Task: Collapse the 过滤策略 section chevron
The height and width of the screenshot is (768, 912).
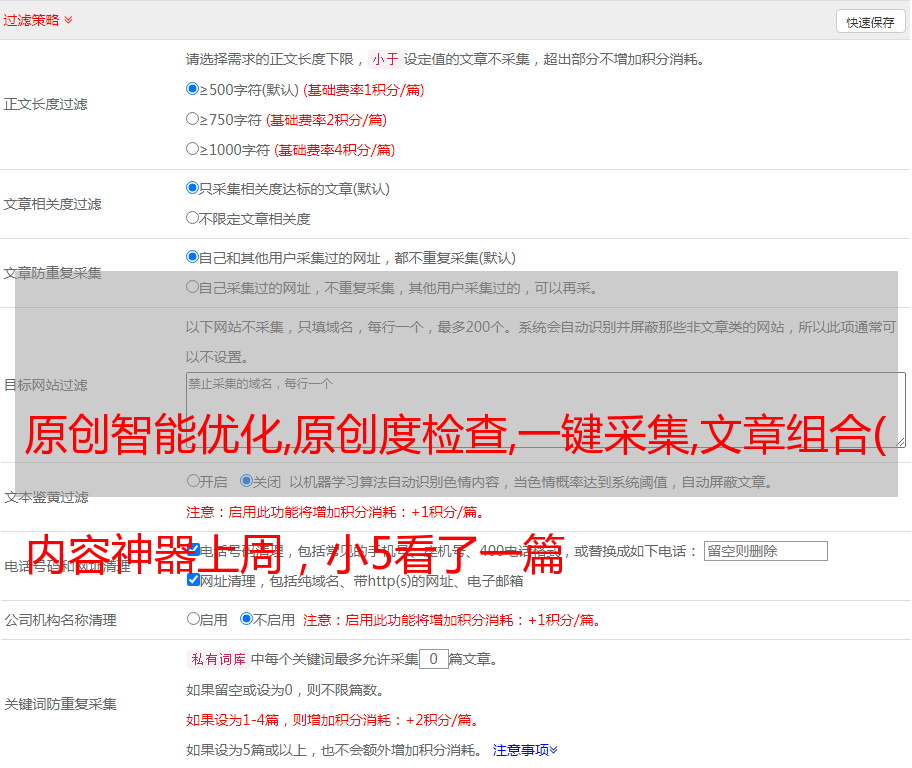Action: coord(68,20)
